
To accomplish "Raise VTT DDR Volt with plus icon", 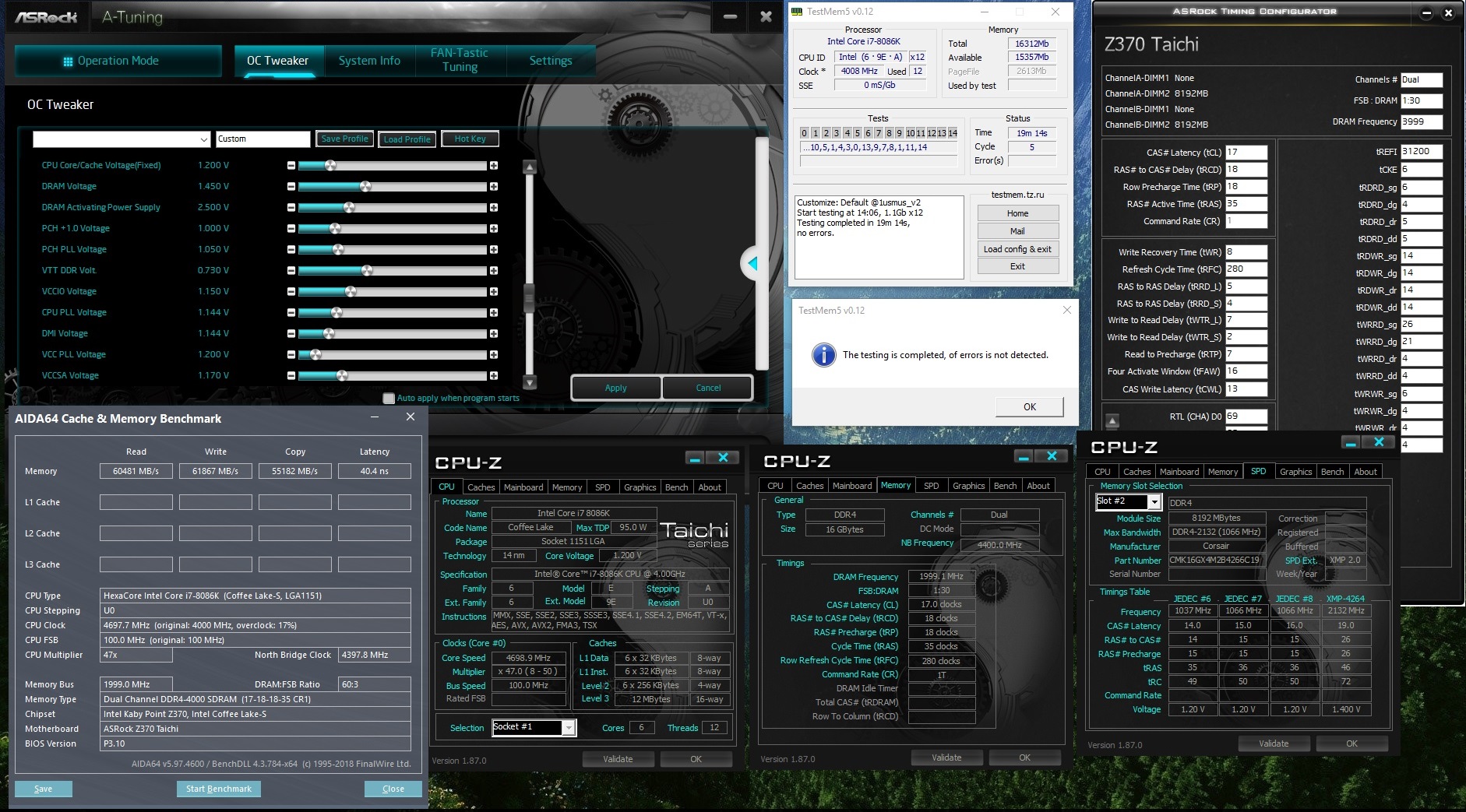I will [x=494, y=271].
